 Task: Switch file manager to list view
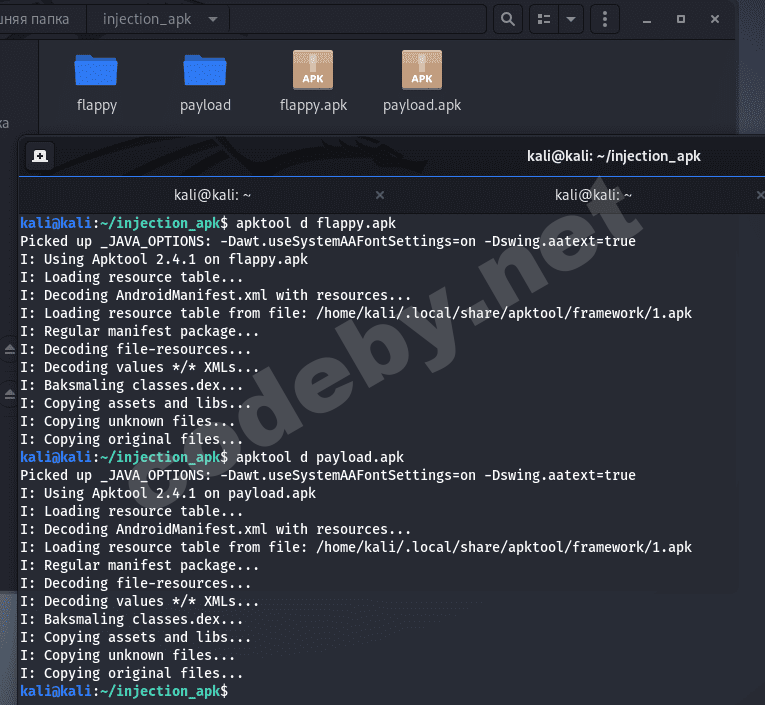544,19
